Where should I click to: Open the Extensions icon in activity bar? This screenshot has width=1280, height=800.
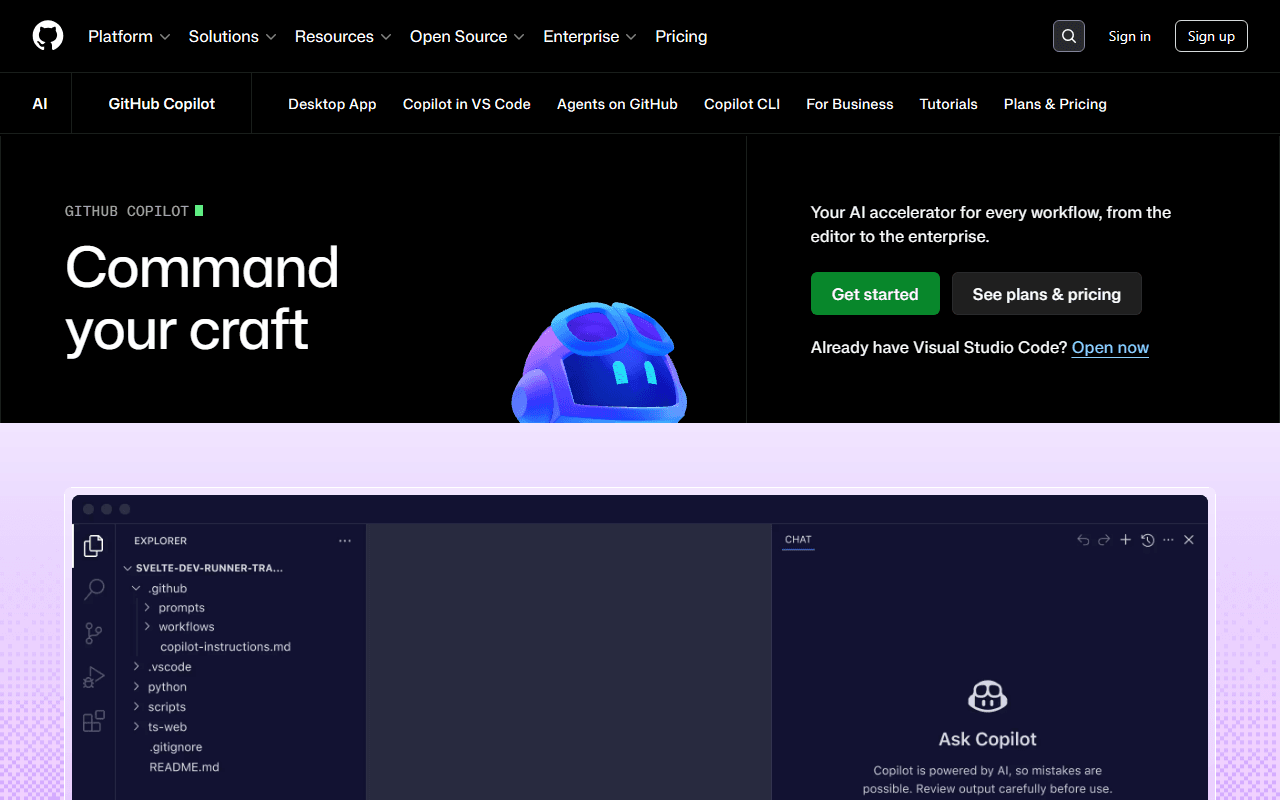[94, 721]
